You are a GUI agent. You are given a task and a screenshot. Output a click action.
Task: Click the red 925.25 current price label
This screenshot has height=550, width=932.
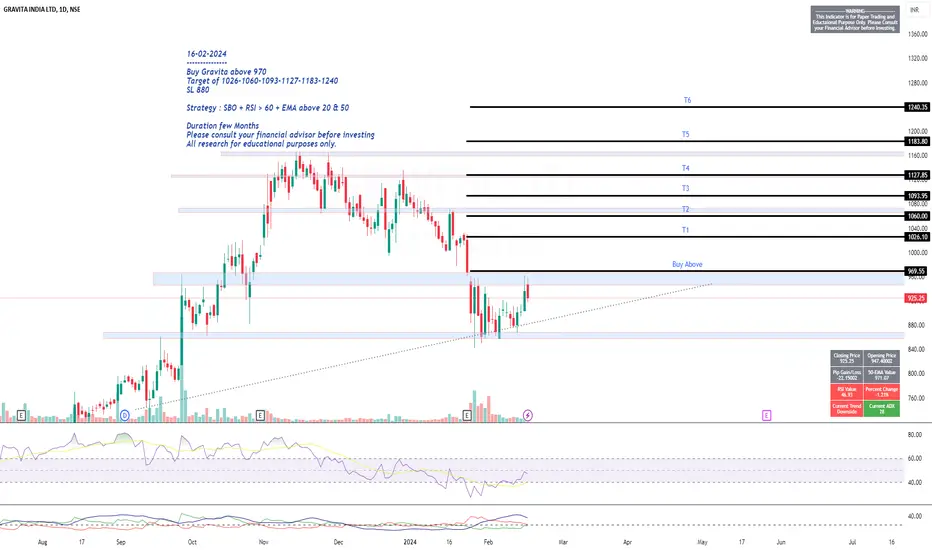click(917, 298)
